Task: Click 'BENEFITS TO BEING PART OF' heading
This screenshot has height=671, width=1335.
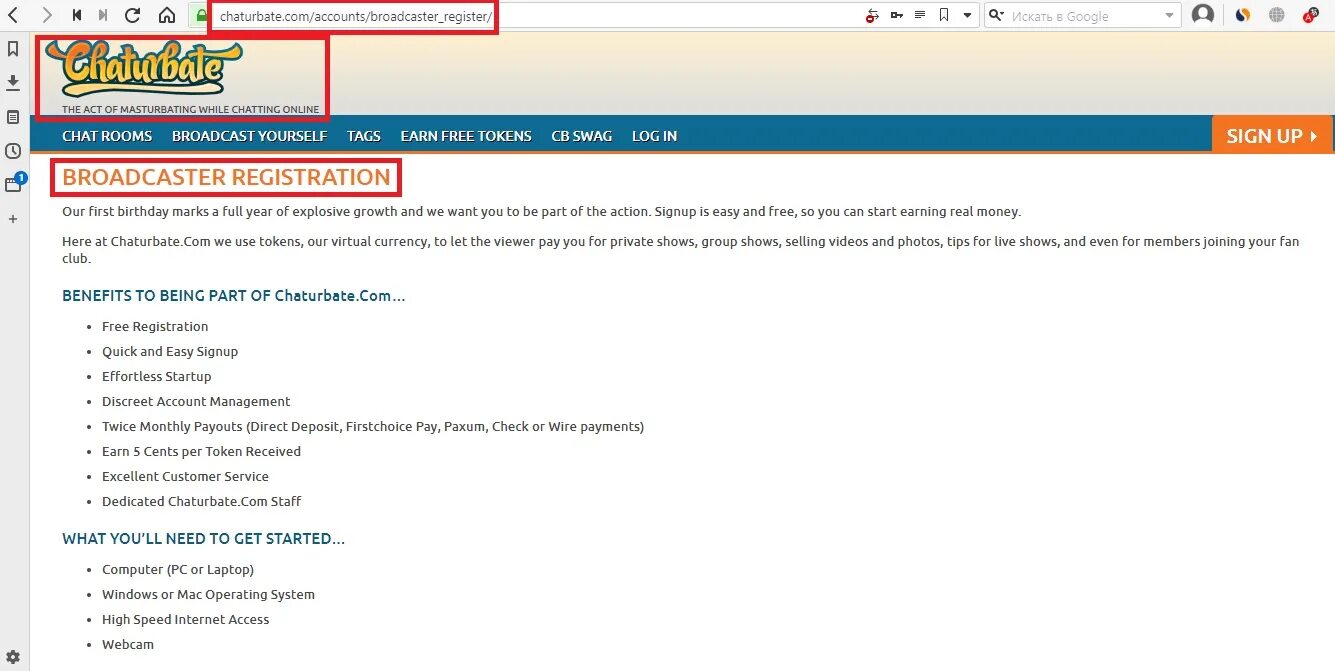Action: pyautogui.click(x=233, y=296)
